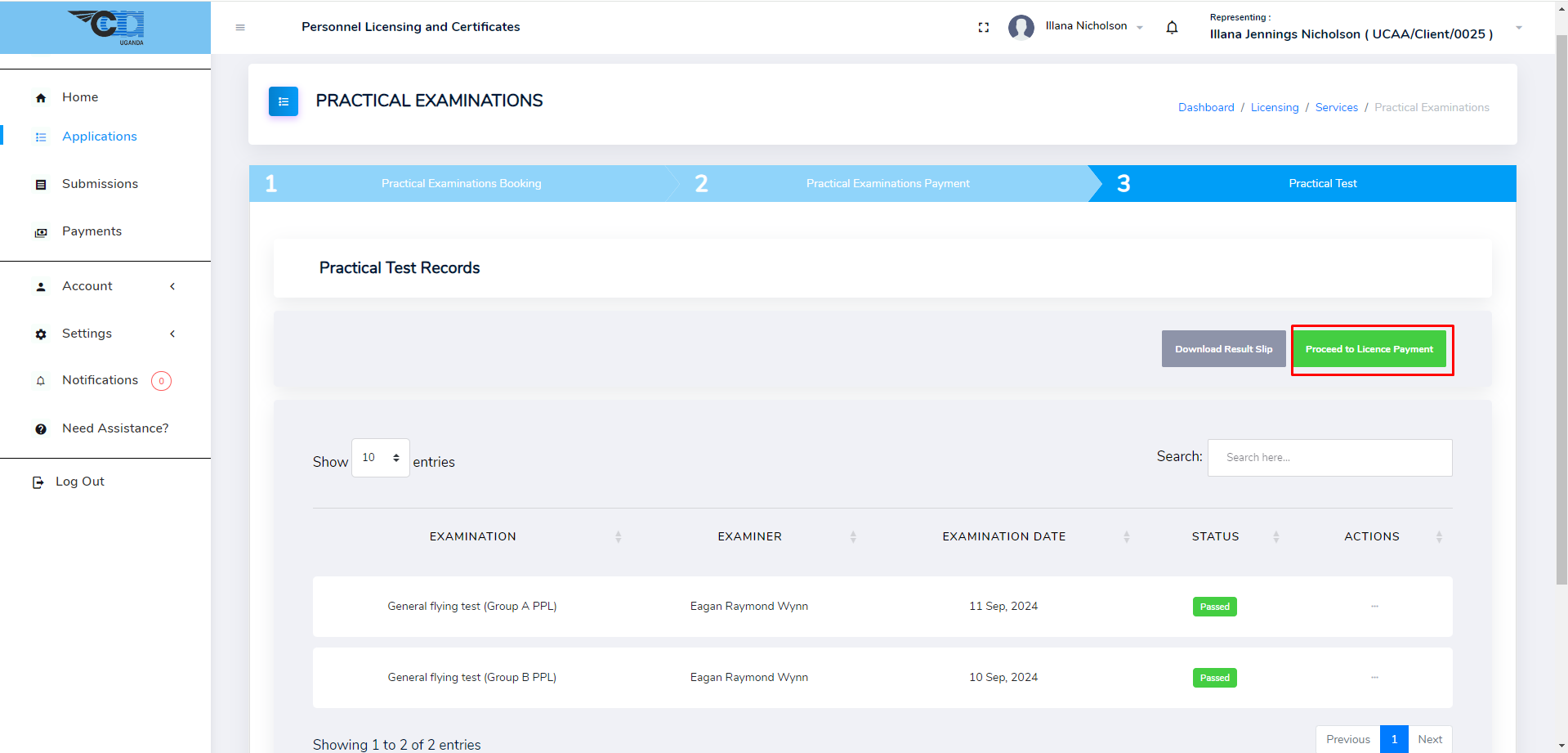Sort table by Examination Date column
1568x753 pixels.
[x=1003, y=536]
